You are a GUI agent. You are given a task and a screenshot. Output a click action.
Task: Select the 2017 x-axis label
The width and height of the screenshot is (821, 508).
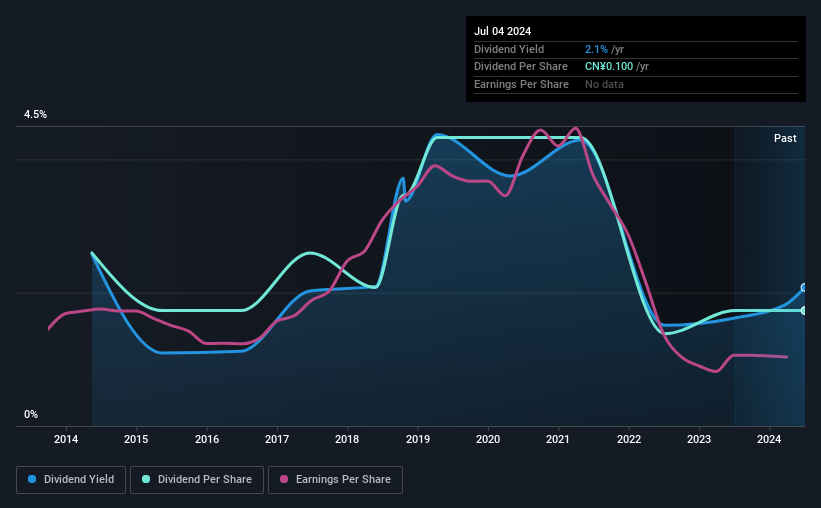(277, 439)
